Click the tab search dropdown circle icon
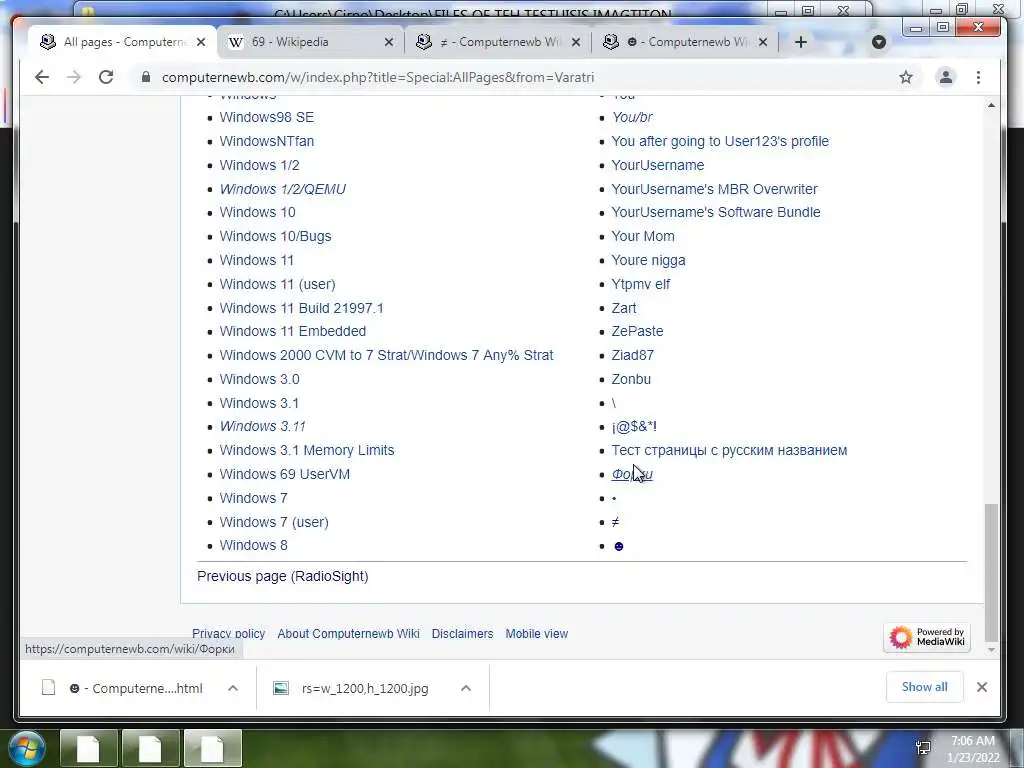Screen dimensions: 1024x768 click(x=879, y=42)
